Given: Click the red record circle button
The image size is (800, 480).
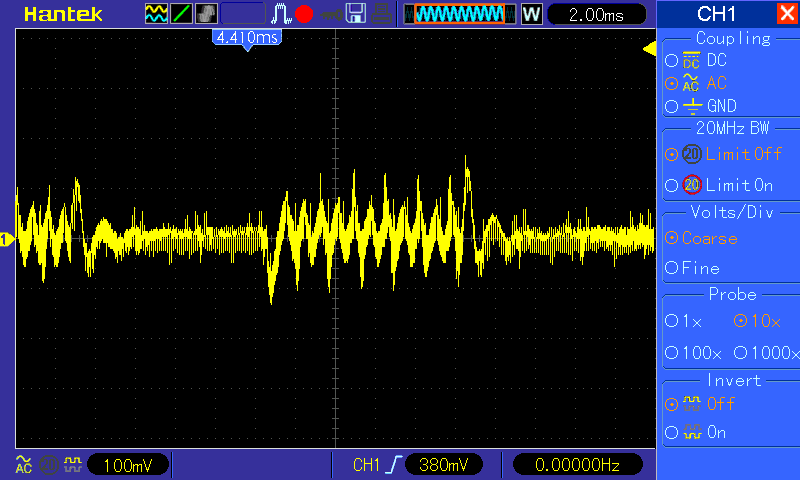Looking at the screenshot, I should click(x=304, y=14).
